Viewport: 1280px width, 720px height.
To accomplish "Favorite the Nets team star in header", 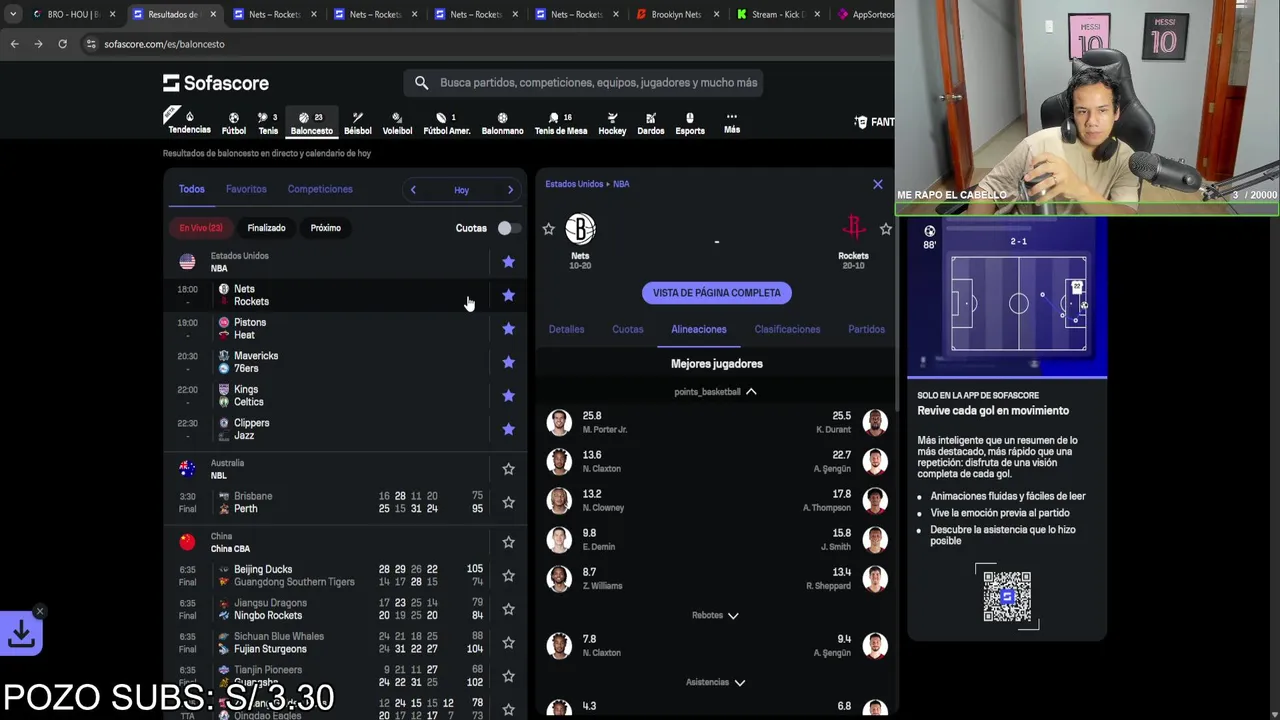I will click(548, 229).
